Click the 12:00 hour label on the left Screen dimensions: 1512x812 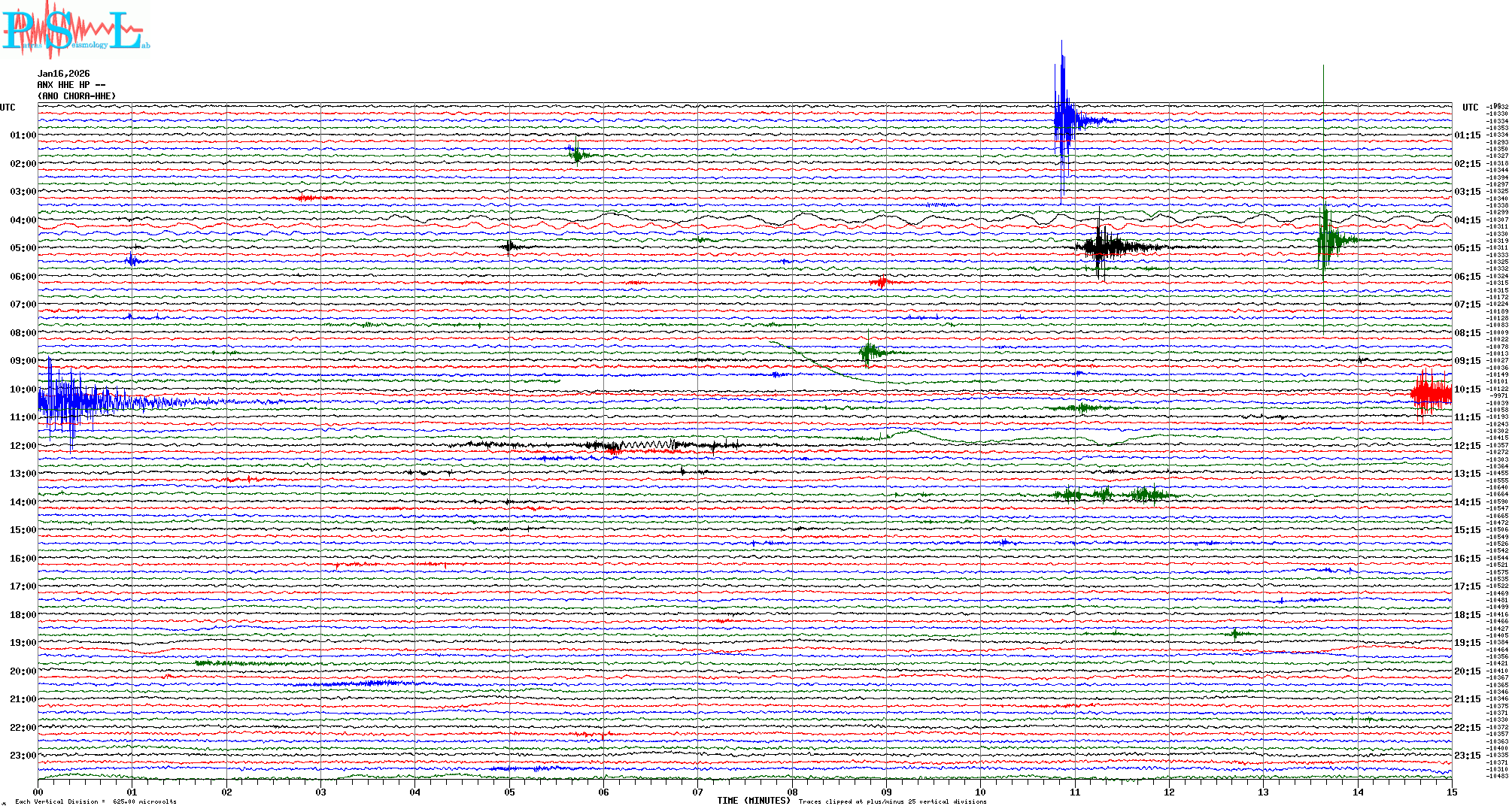[23, 446]
